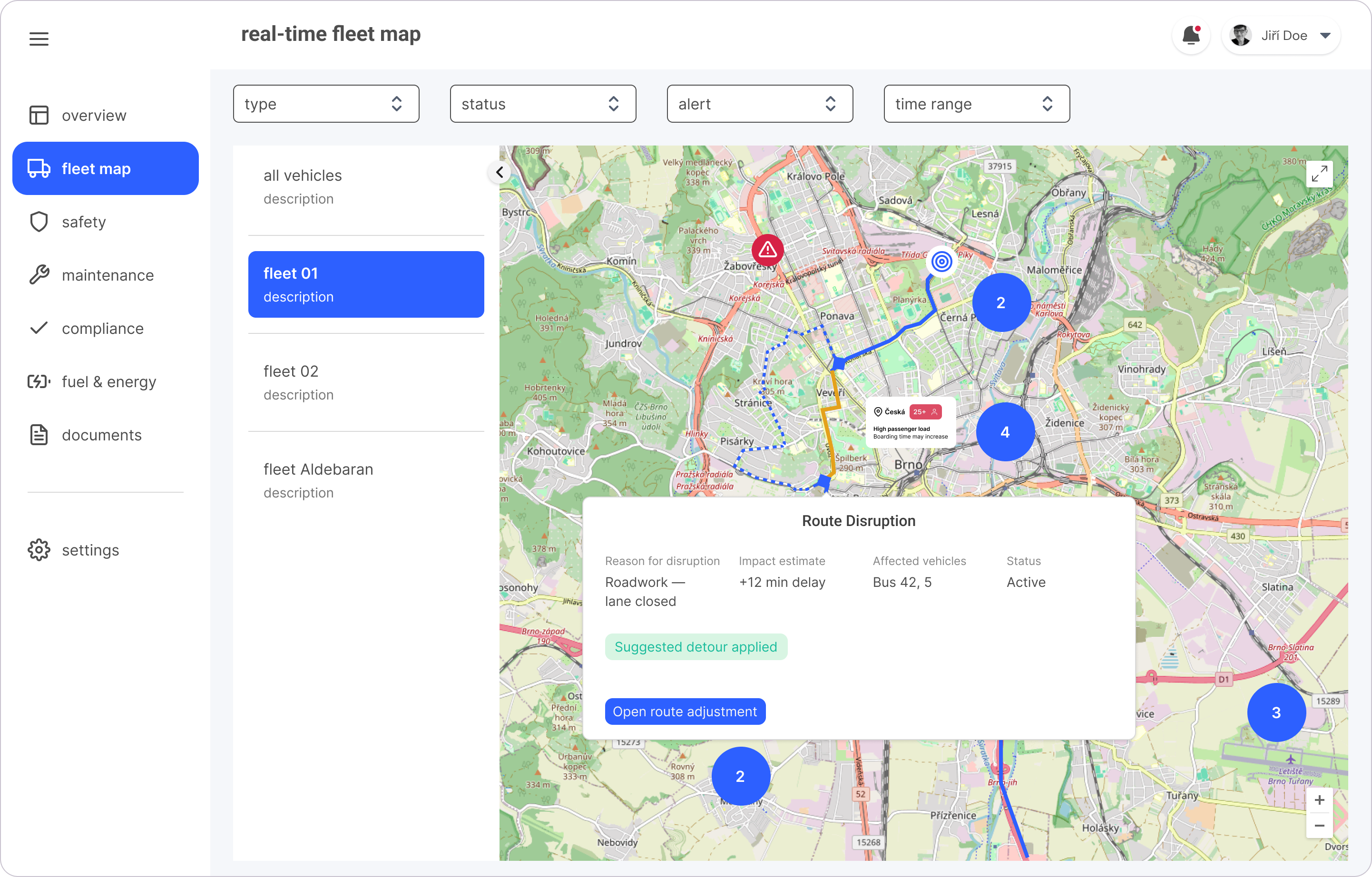Click the notification bell icon
The image size is (1372, 877).
1190,36
